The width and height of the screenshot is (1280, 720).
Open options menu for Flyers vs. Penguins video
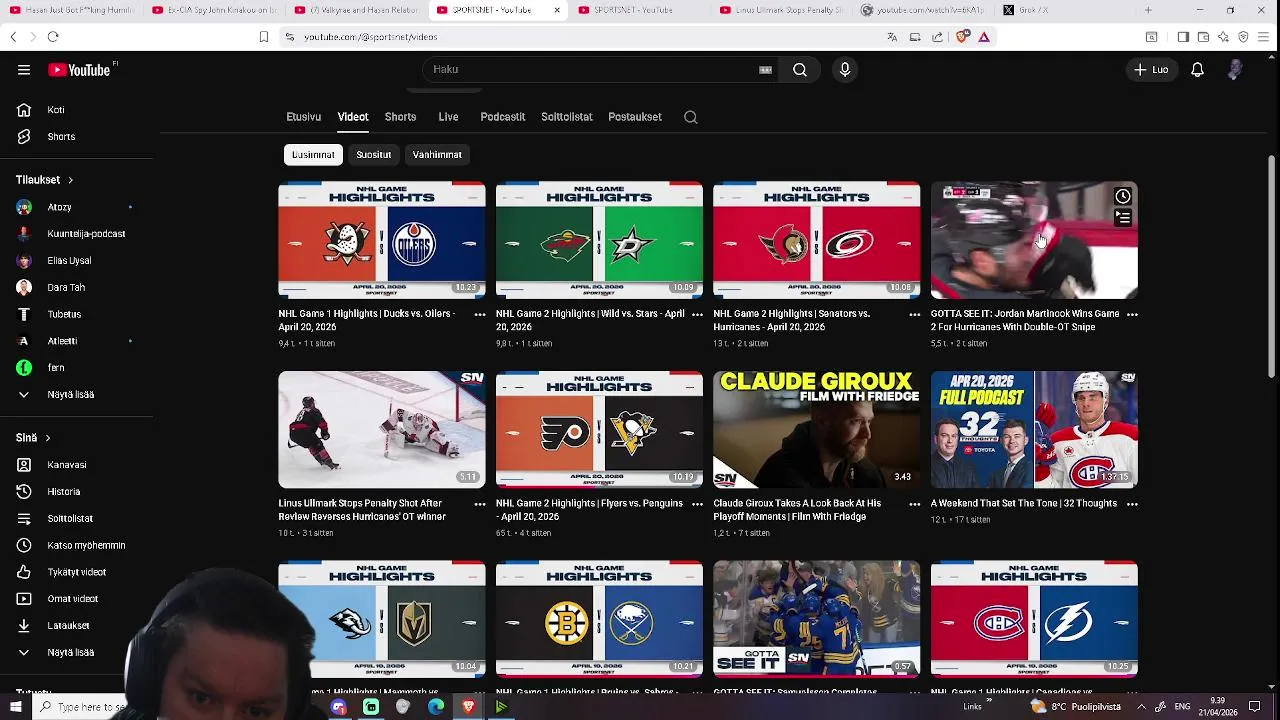tap(697, 504)
